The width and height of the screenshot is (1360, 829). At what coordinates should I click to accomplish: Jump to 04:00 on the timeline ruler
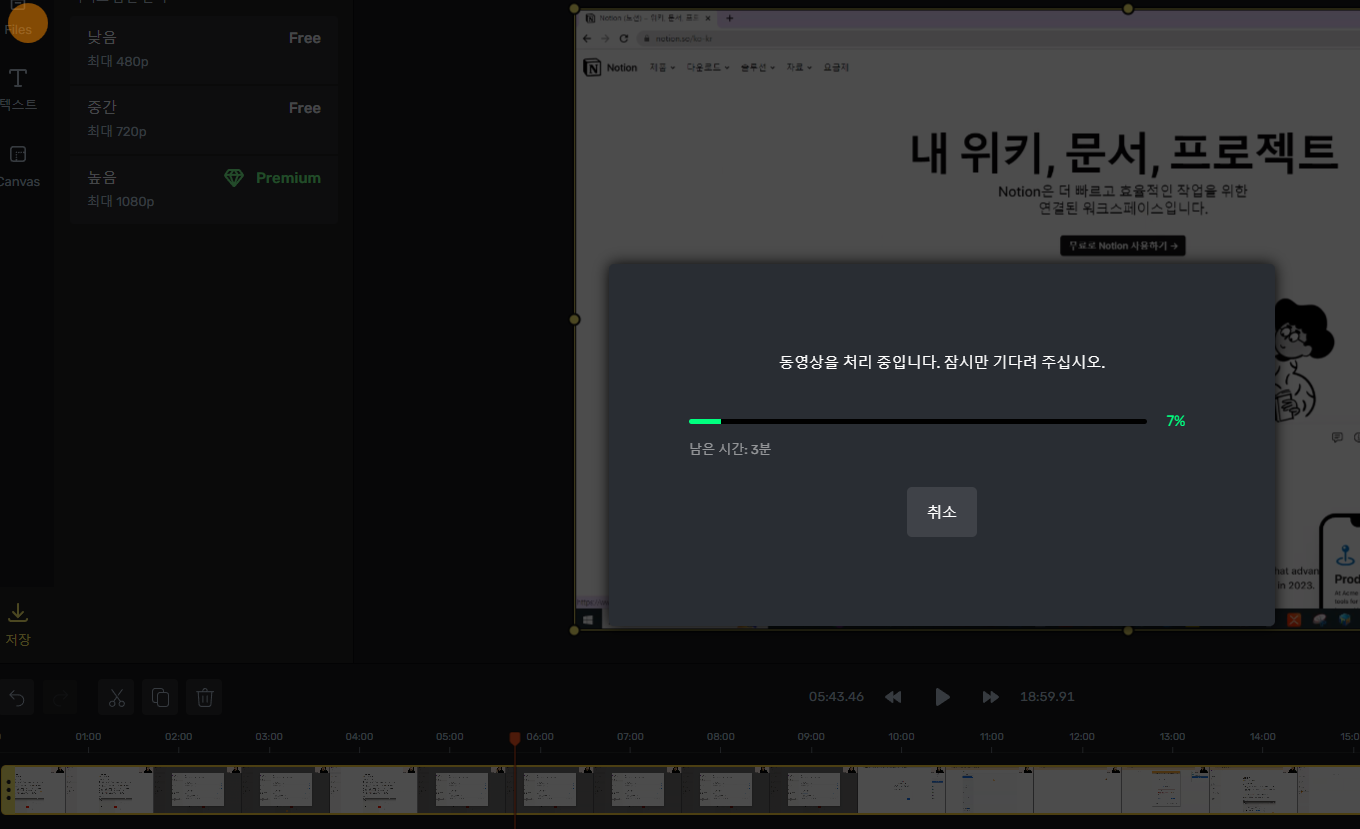pyautogui.click(x=359, y=737)
